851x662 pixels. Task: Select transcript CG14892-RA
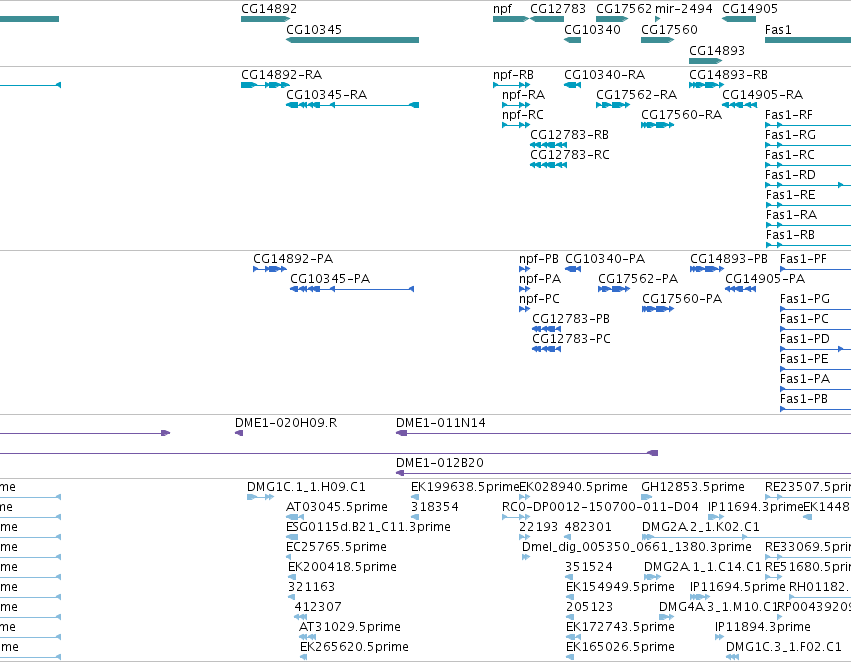point(281,75)
